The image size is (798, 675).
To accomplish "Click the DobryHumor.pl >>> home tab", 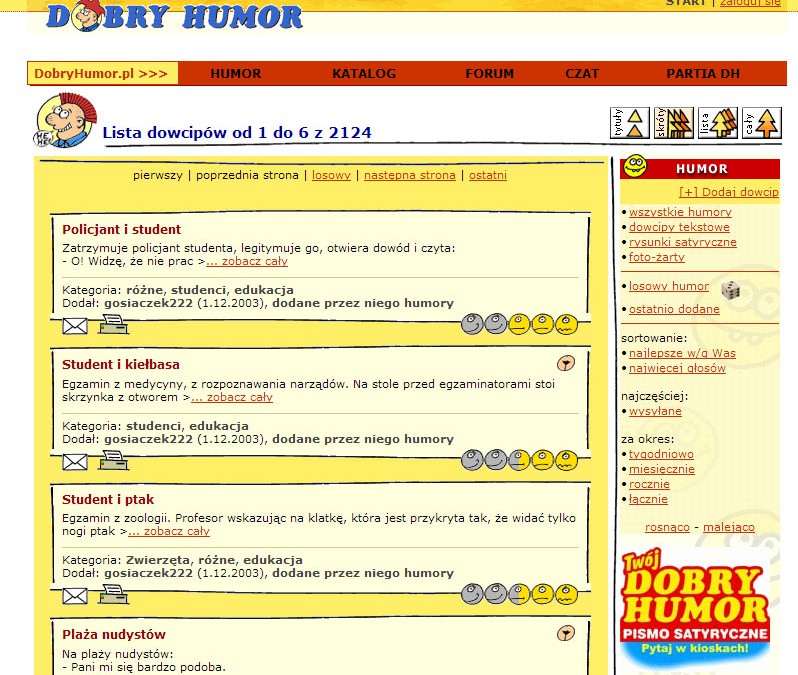I will 103,73.
